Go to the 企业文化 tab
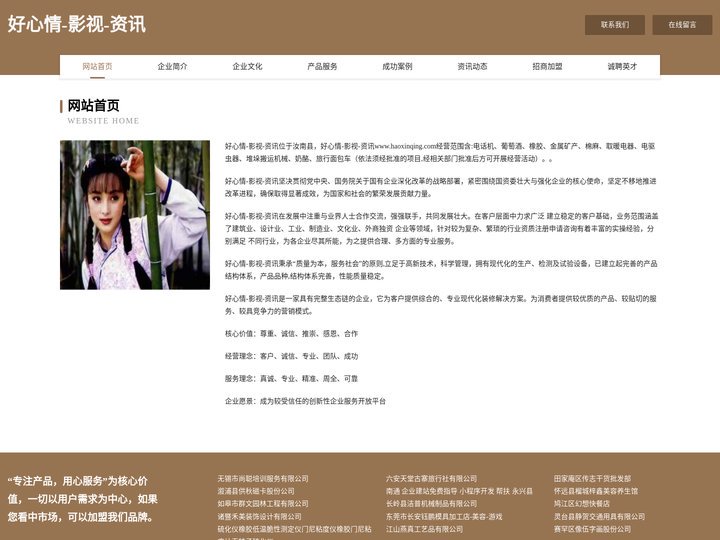Screen dimensions: 720x540 coord(247,67)
